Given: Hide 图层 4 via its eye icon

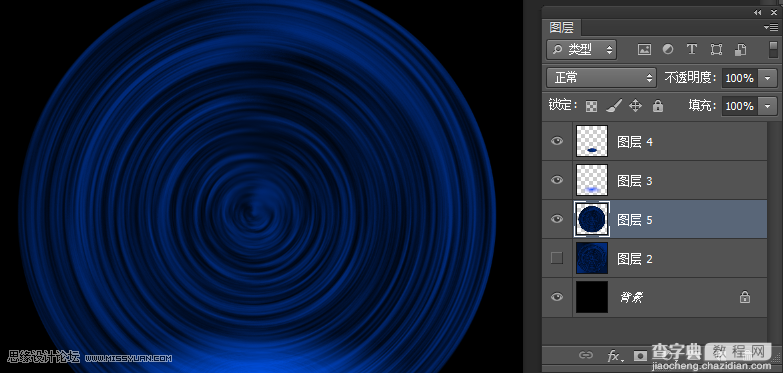Looking at the screenshot, I should tap(557, 141).
